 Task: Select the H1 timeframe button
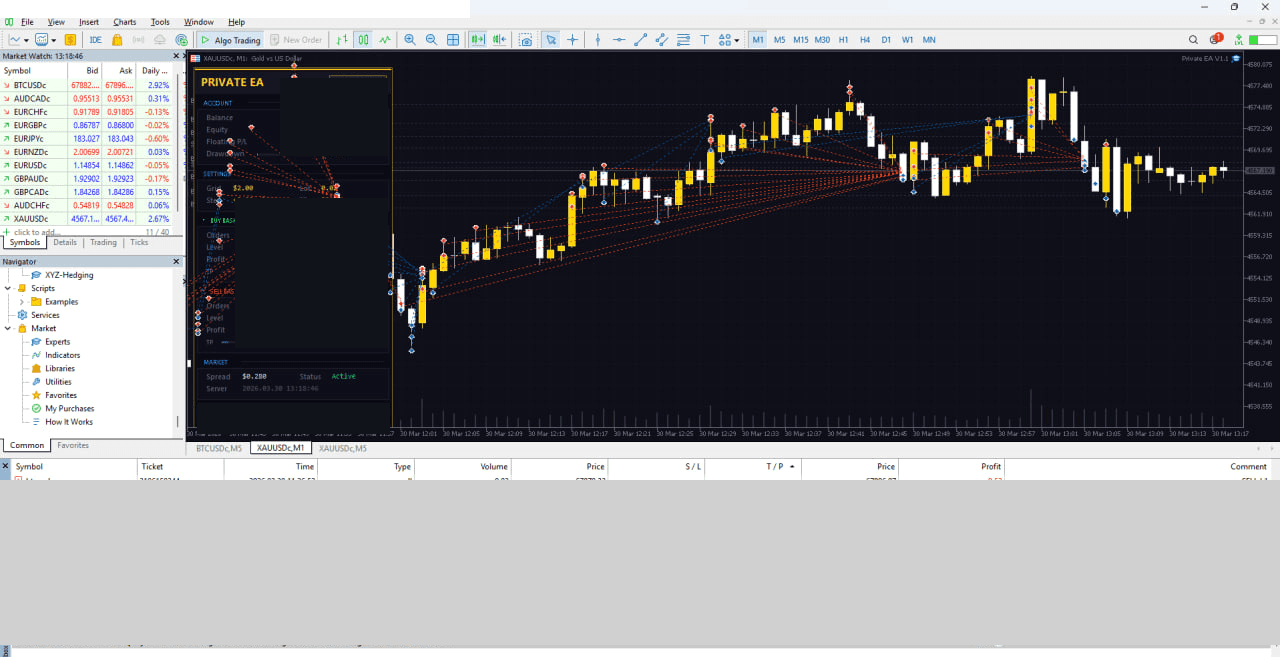843,40
